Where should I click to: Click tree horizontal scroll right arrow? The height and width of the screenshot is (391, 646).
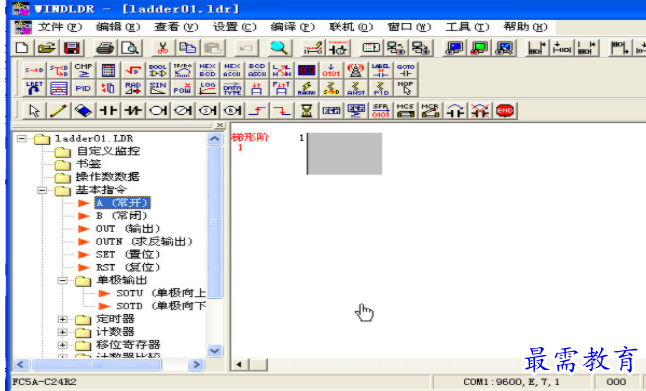[x=197, y=365]
